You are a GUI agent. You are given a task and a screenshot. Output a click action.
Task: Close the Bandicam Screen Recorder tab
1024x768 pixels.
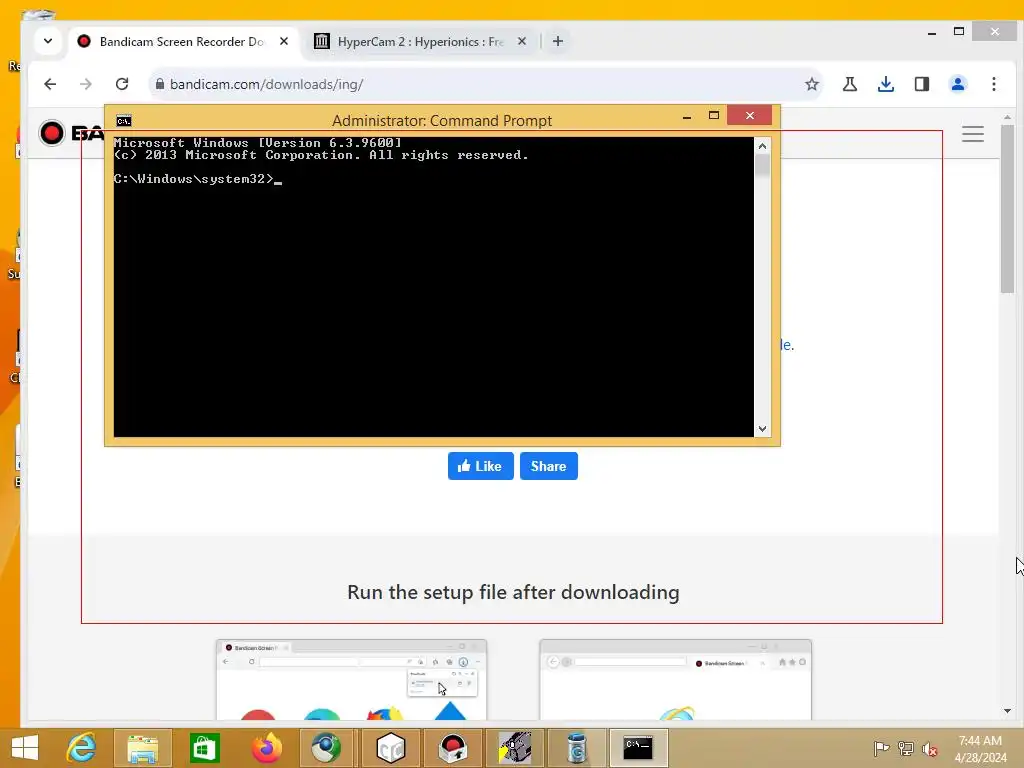coord(284,41)
